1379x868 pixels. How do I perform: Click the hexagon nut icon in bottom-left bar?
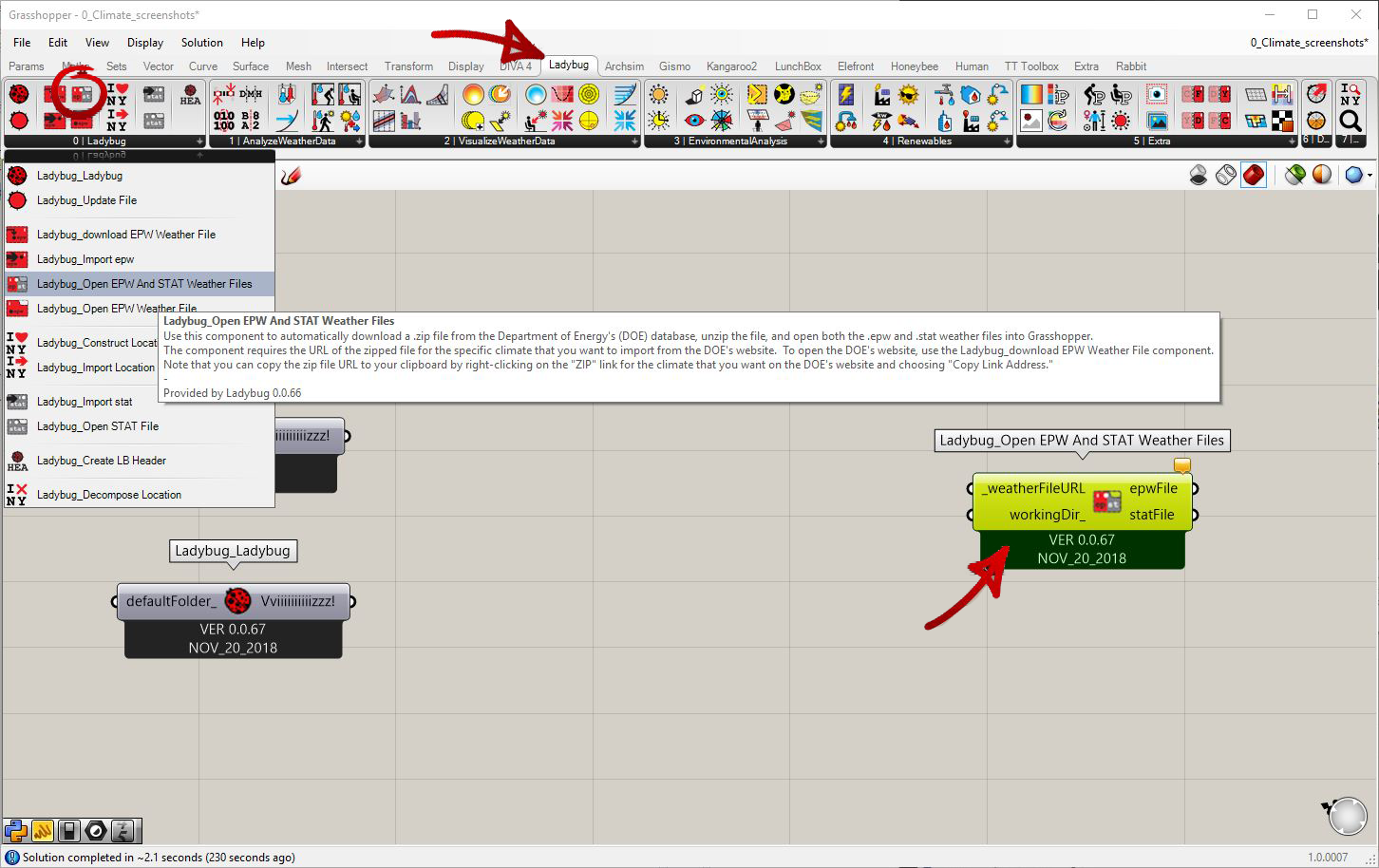click(96, 831)
